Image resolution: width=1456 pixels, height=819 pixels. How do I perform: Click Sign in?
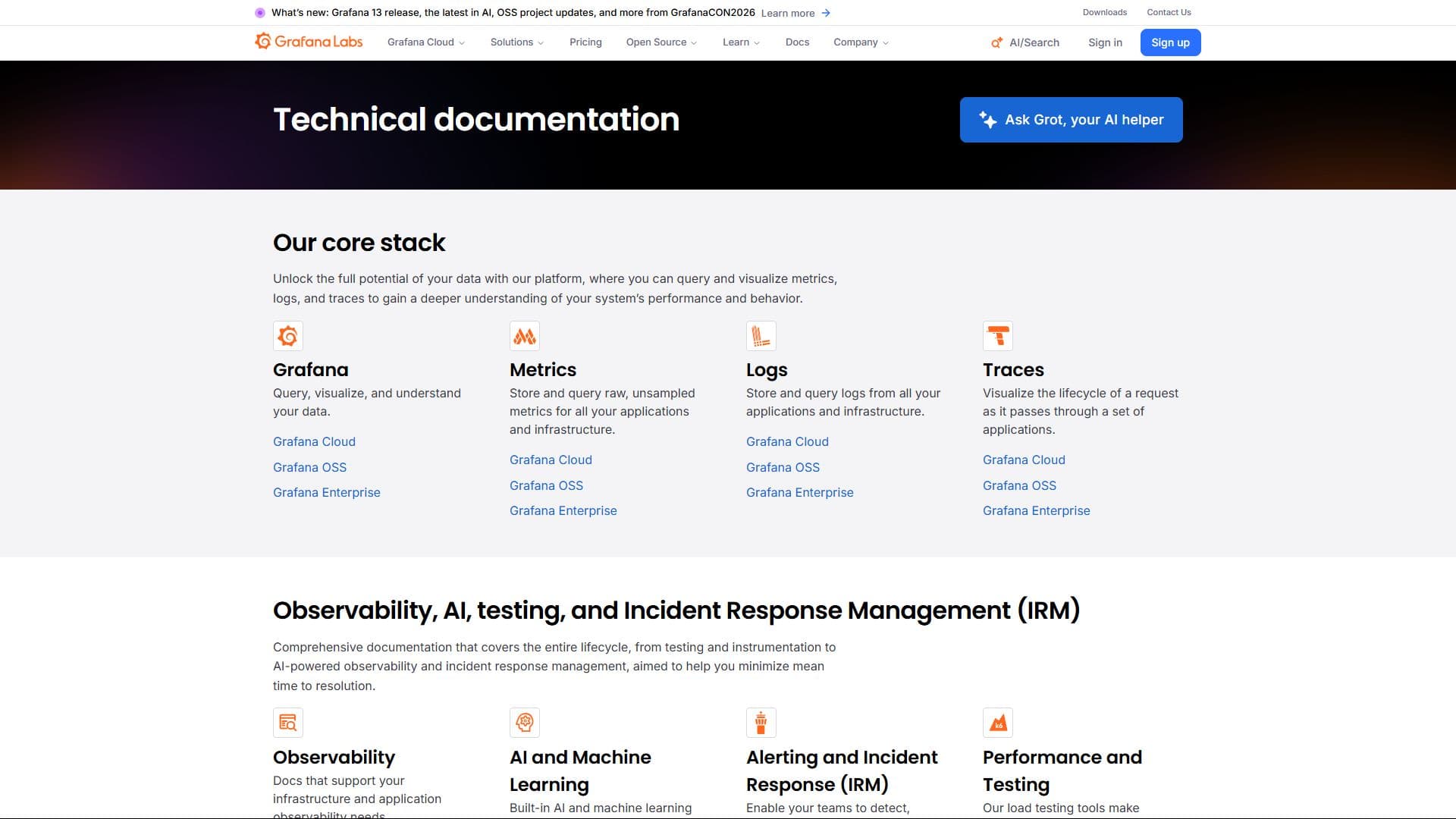click(x=1105, y=42)
